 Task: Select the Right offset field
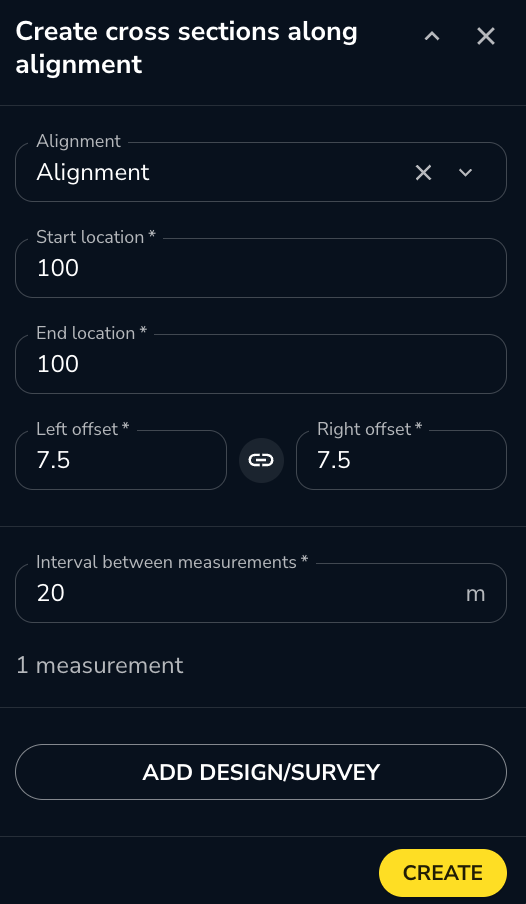pyautogui.click(x=401, y=460)
